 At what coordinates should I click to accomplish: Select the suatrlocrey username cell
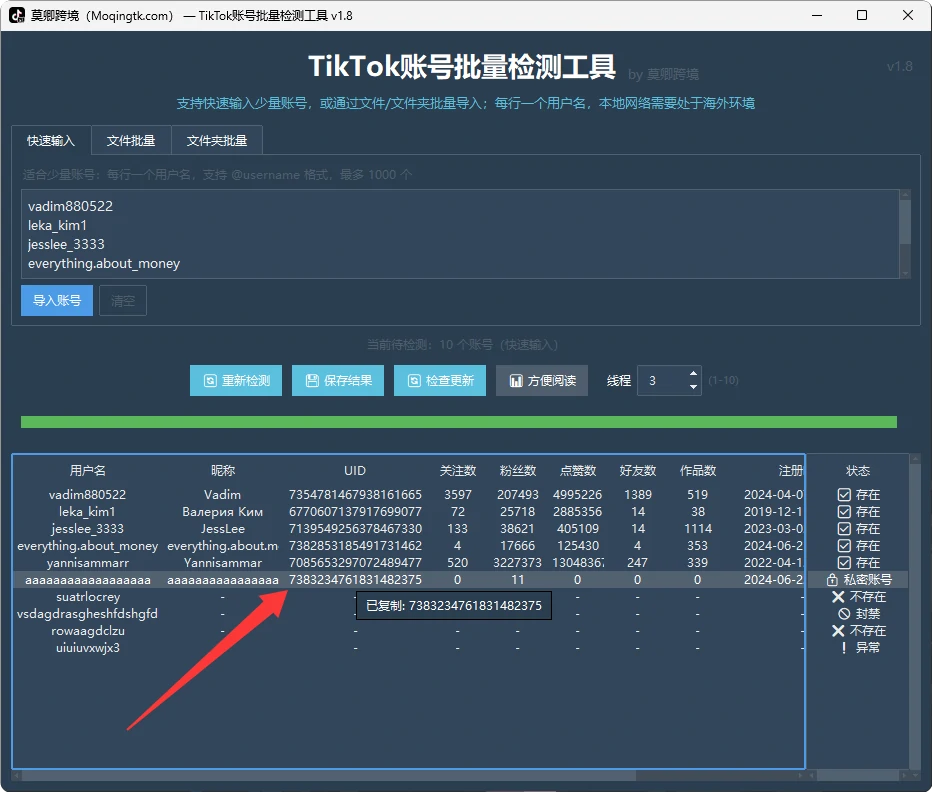point(88,597)
